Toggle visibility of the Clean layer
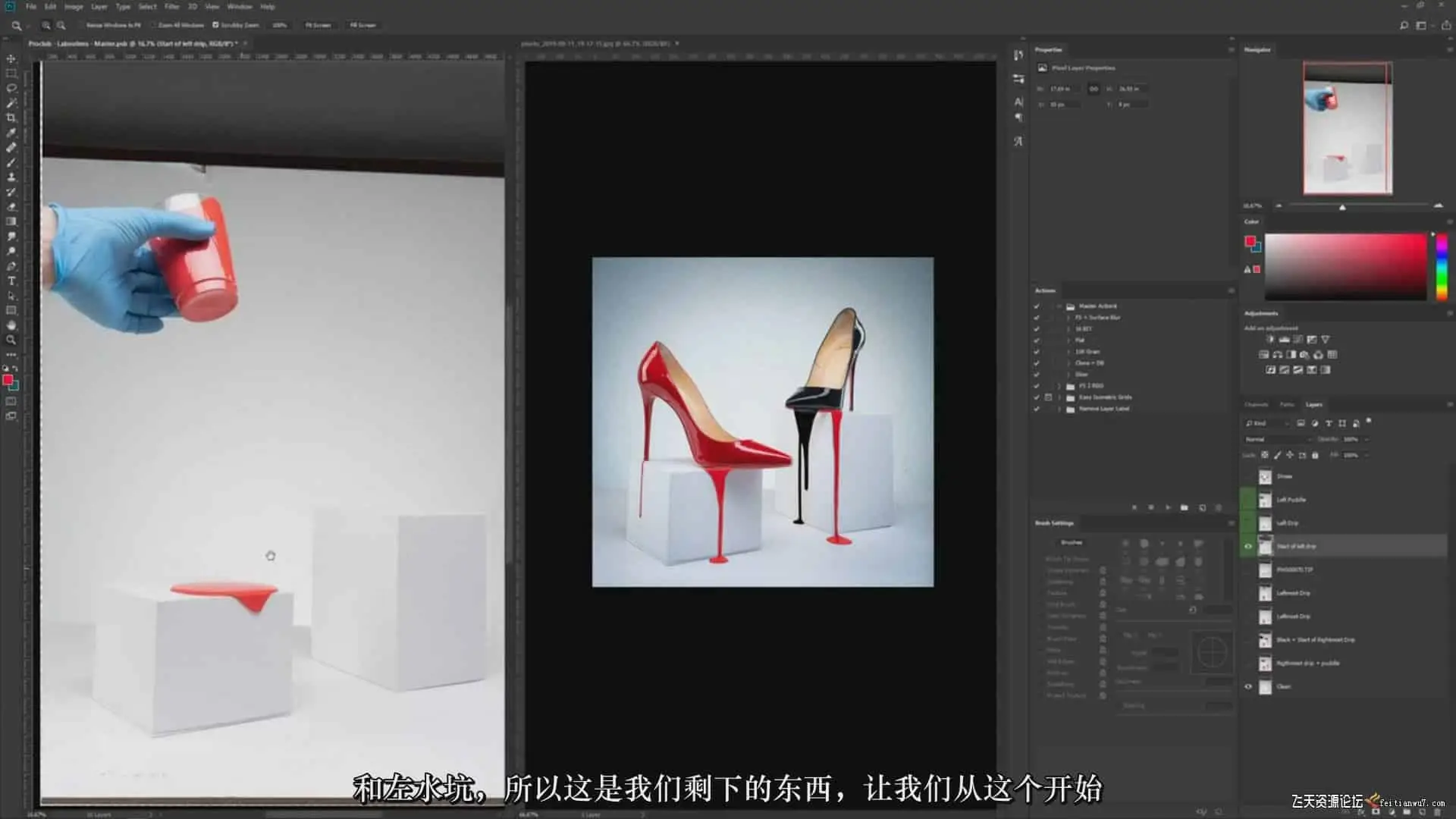Viewport: 1456px width, 819px height. pyautogui.click(x=1248, y=686)
